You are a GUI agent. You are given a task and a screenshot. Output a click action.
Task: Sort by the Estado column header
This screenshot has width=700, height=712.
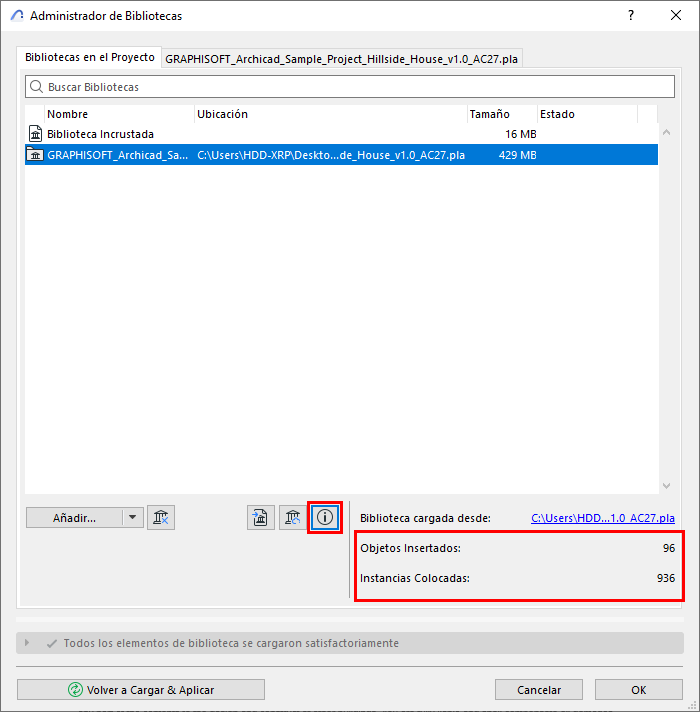pos(587,114)
